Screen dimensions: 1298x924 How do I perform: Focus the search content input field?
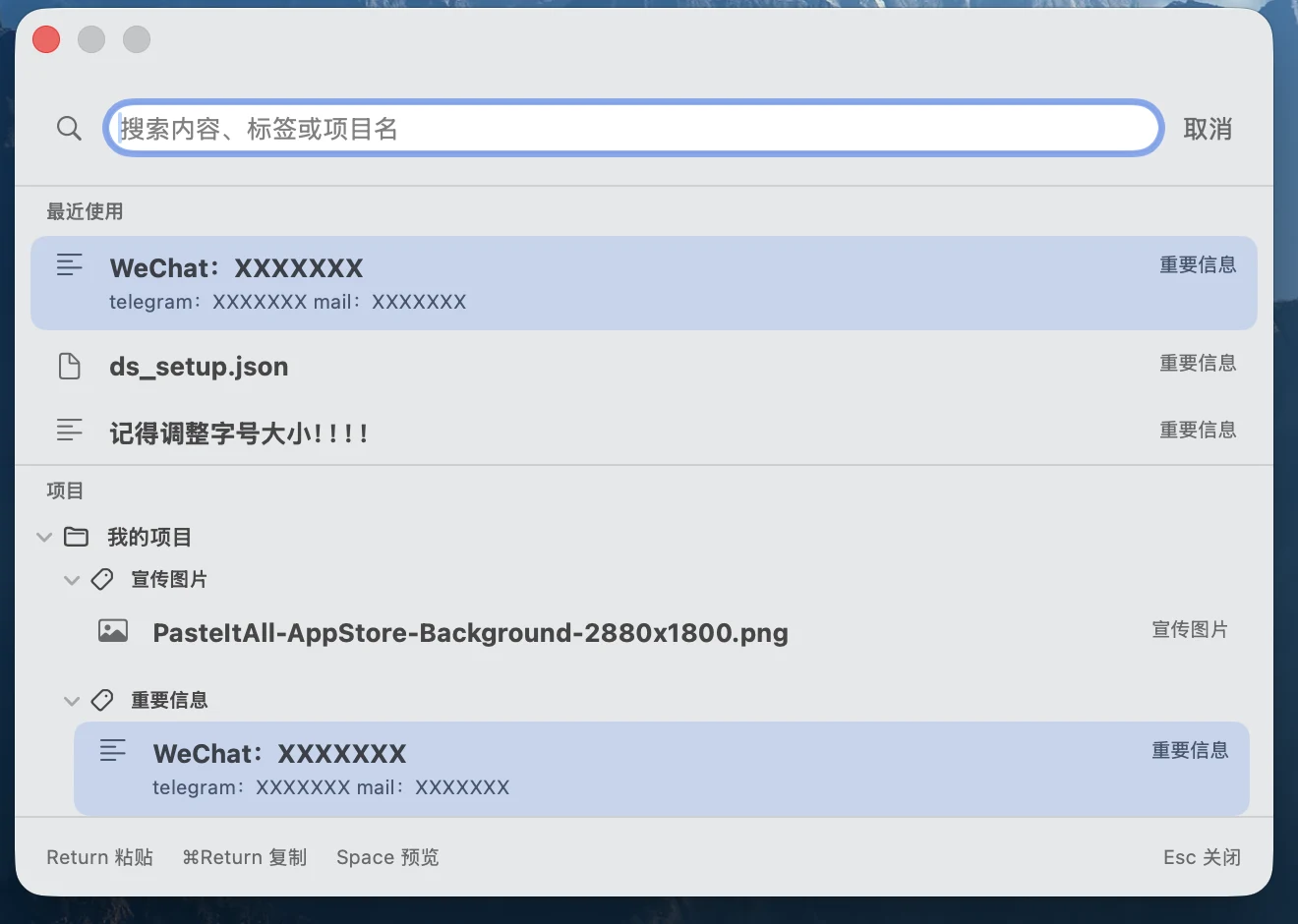pos(634,128)
